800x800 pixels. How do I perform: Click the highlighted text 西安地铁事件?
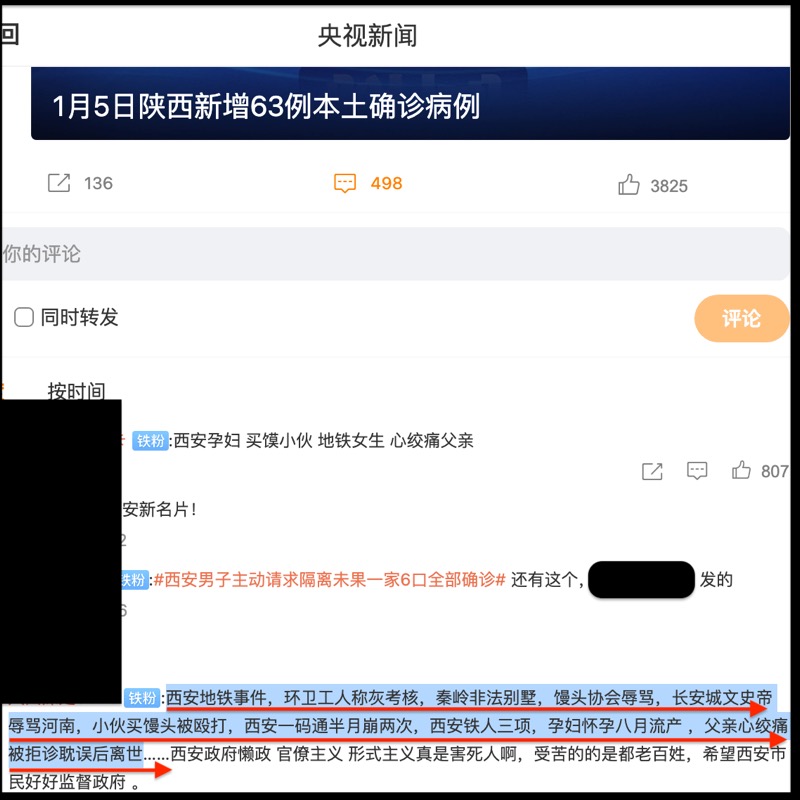(216, 697)
